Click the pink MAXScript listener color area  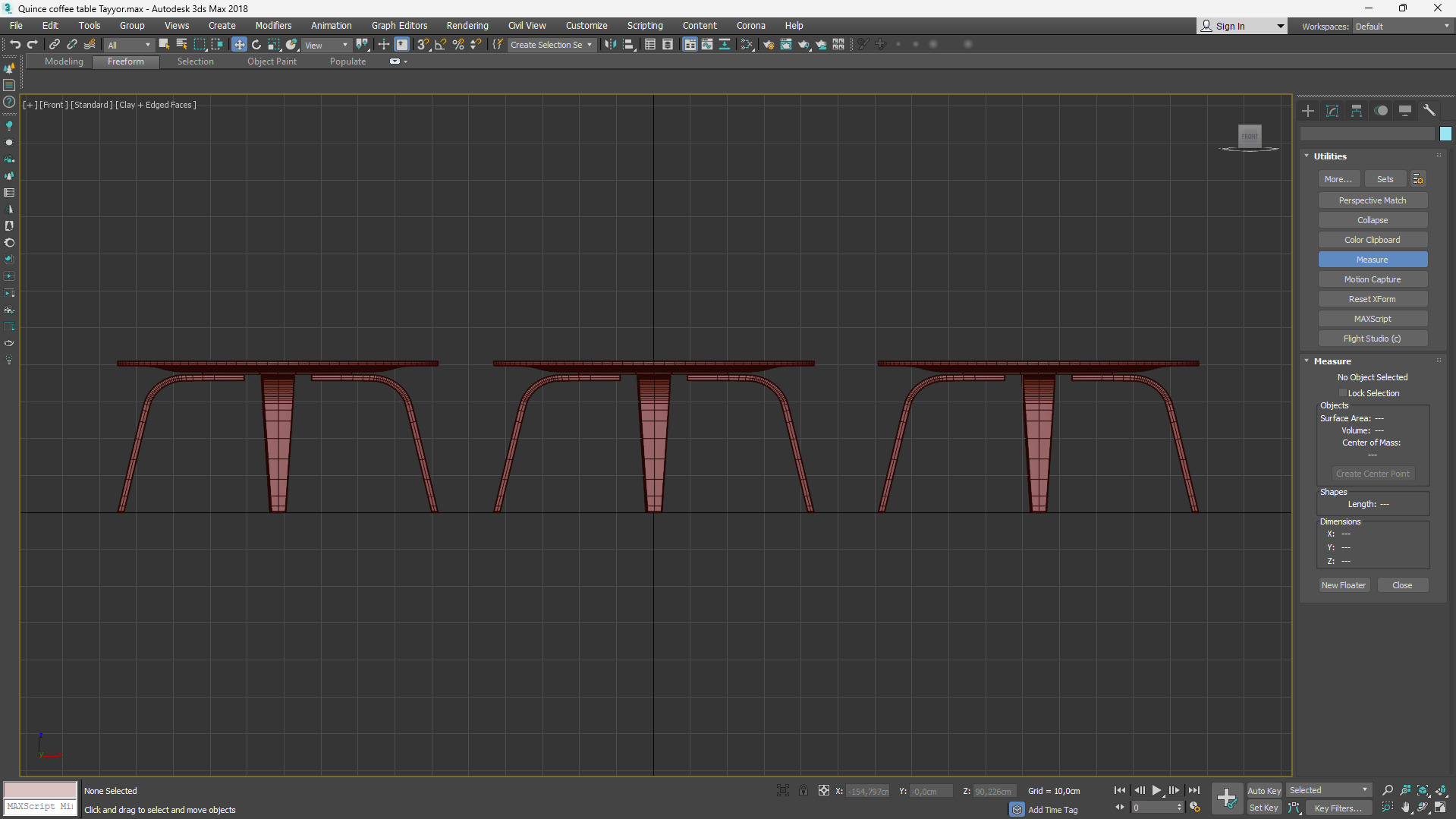point(40,789)
